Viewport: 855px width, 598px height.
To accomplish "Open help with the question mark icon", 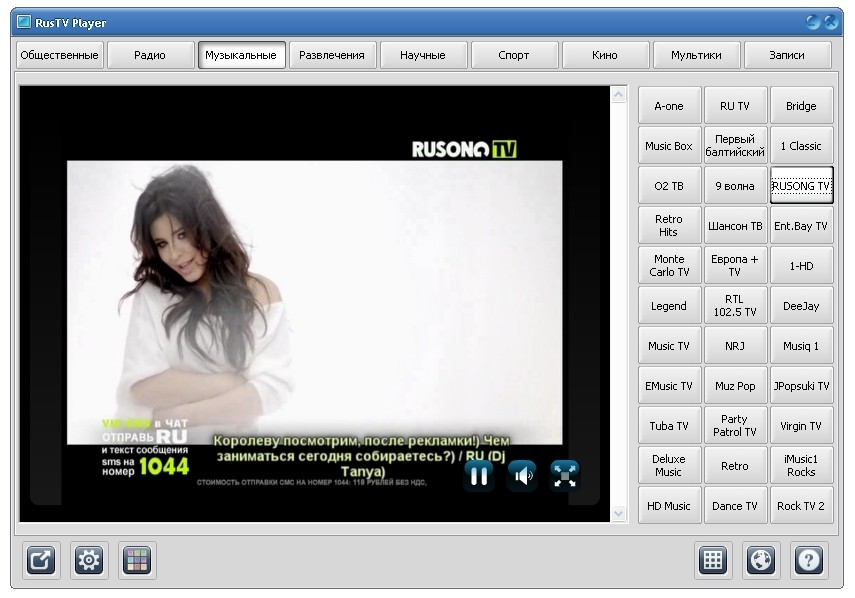I will click(x=809, y=560).
